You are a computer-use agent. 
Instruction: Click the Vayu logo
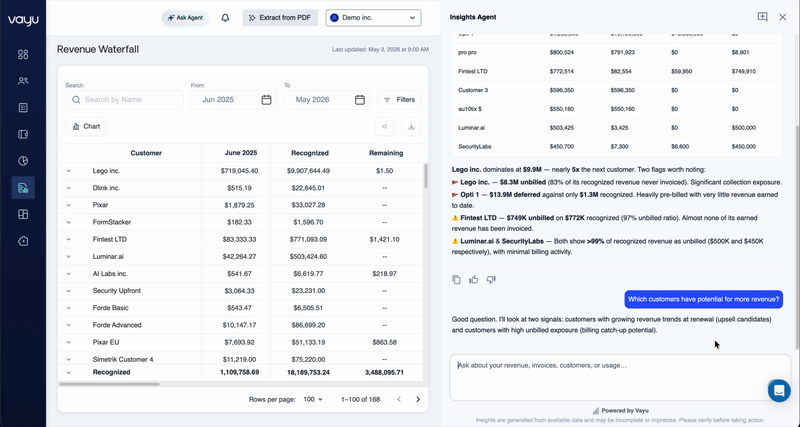[23, 20]
